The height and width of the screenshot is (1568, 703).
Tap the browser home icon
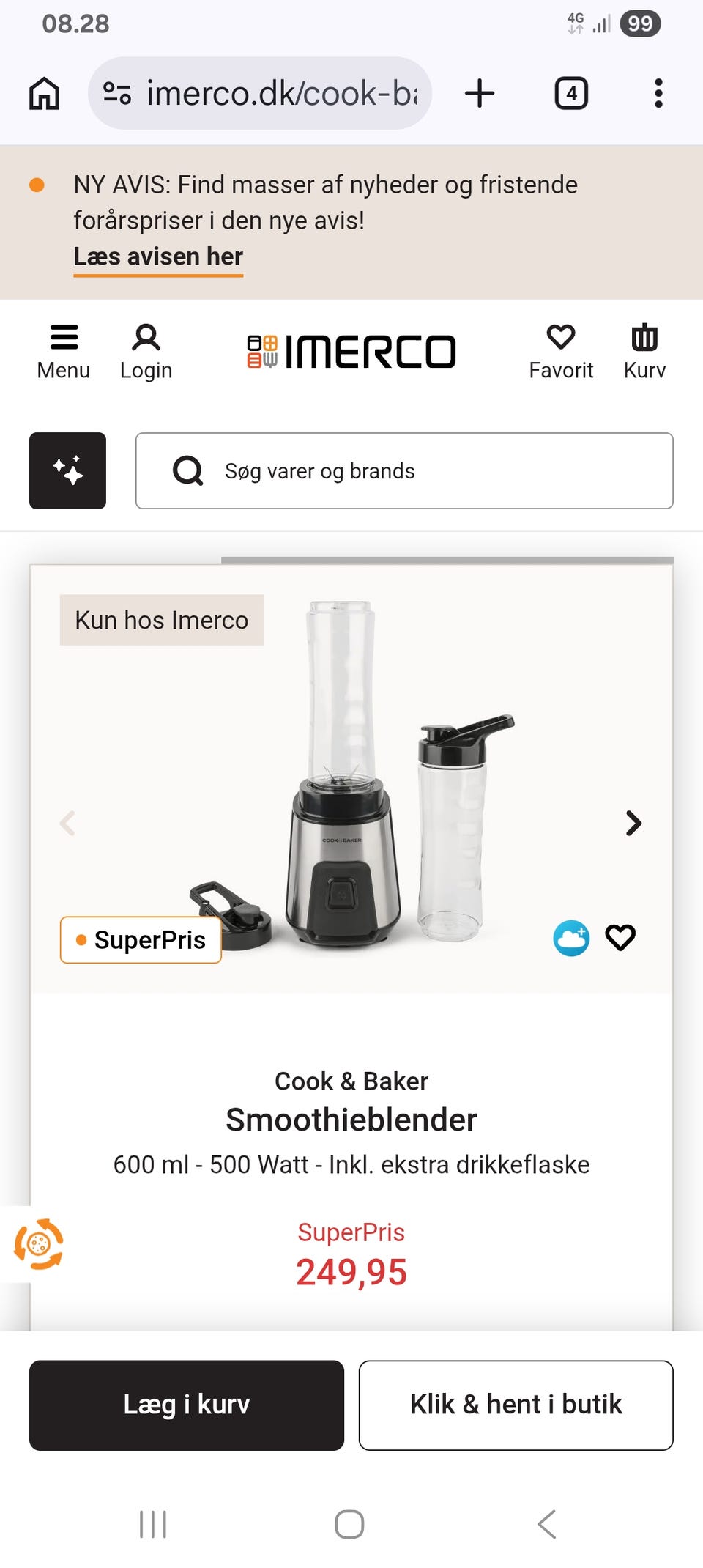(44, 94)
